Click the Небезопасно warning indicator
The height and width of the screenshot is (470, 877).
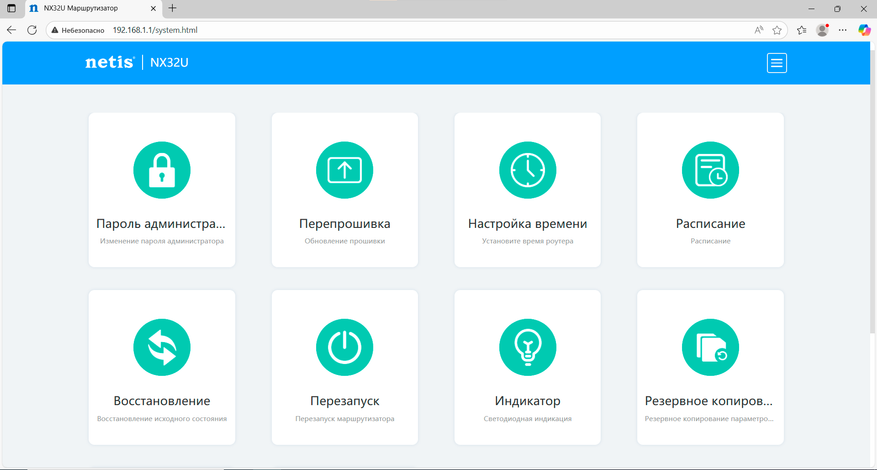79,30
